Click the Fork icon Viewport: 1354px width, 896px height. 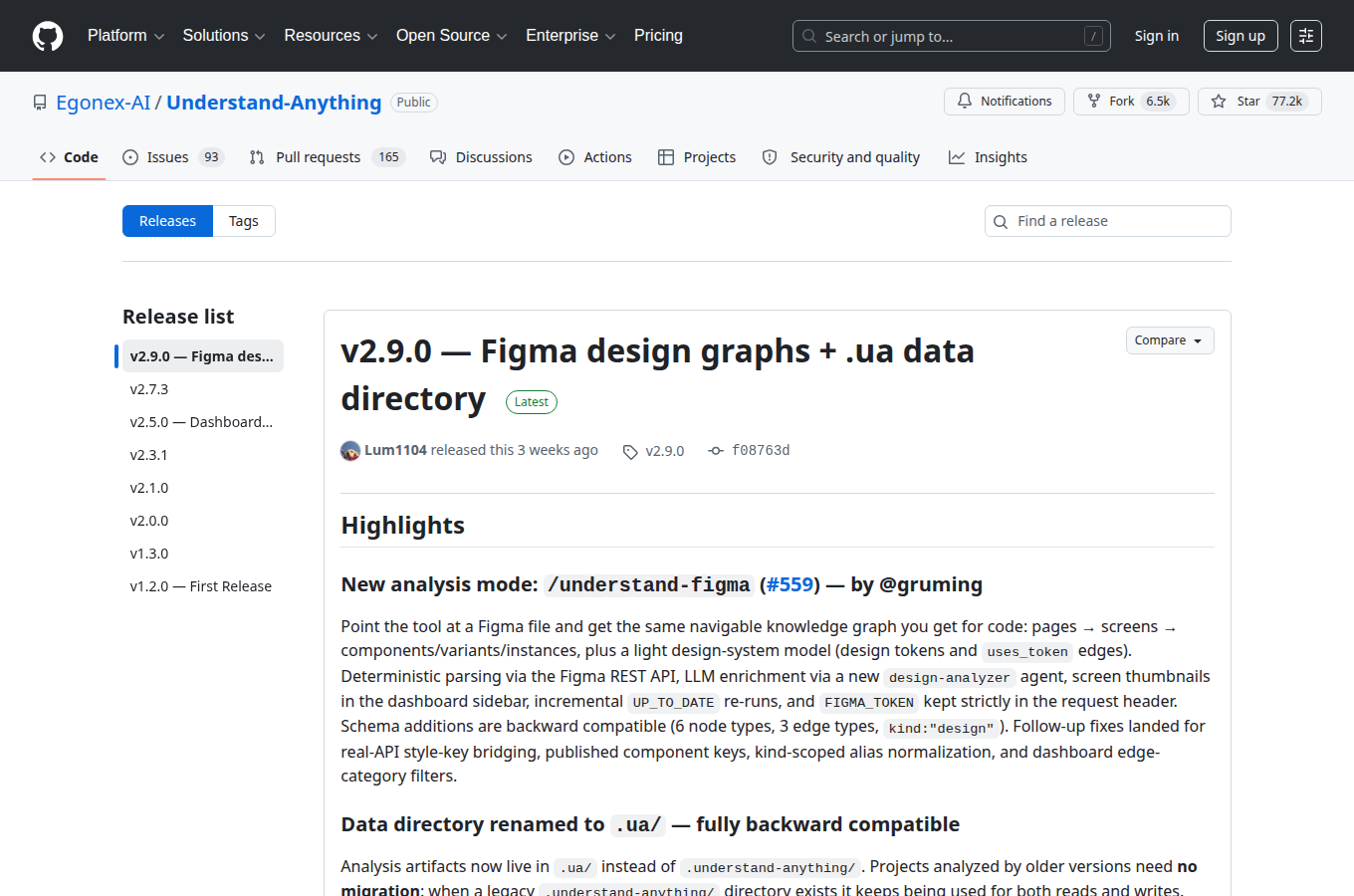tap(1094, 102)
